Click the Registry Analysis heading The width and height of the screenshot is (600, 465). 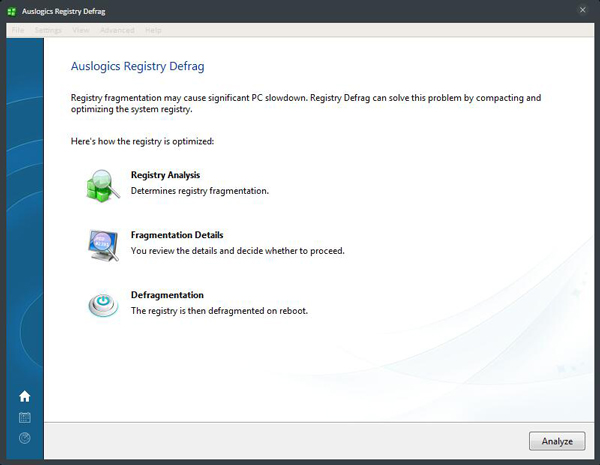tap(165, 175)
